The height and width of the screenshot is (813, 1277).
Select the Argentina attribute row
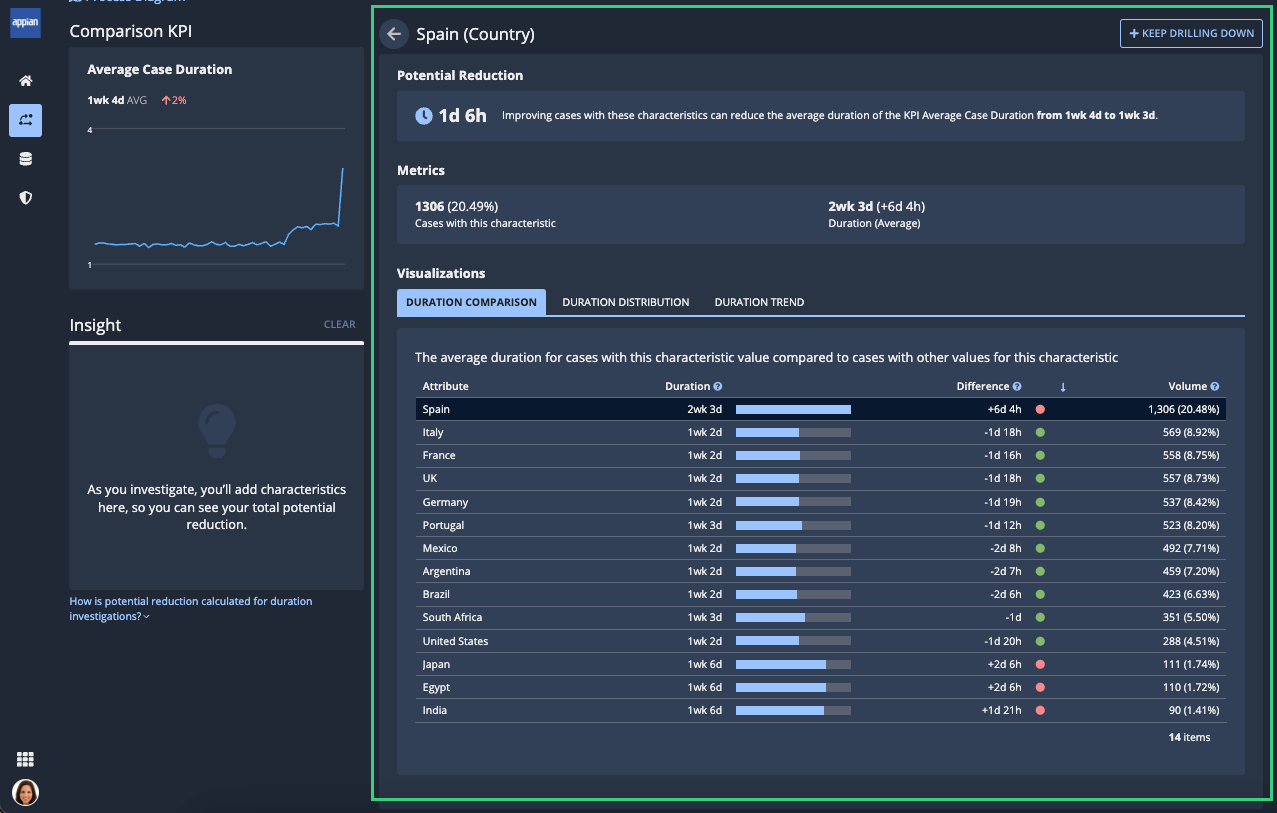(x=821, y=571)
